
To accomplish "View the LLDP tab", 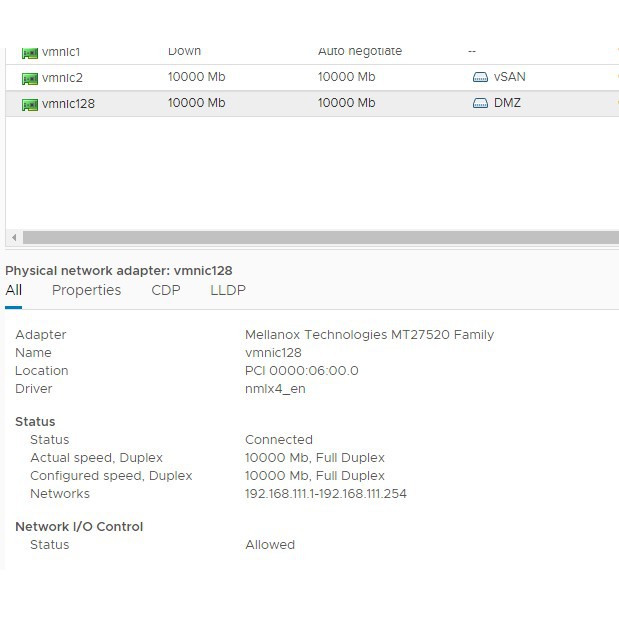I will point(227,290).
